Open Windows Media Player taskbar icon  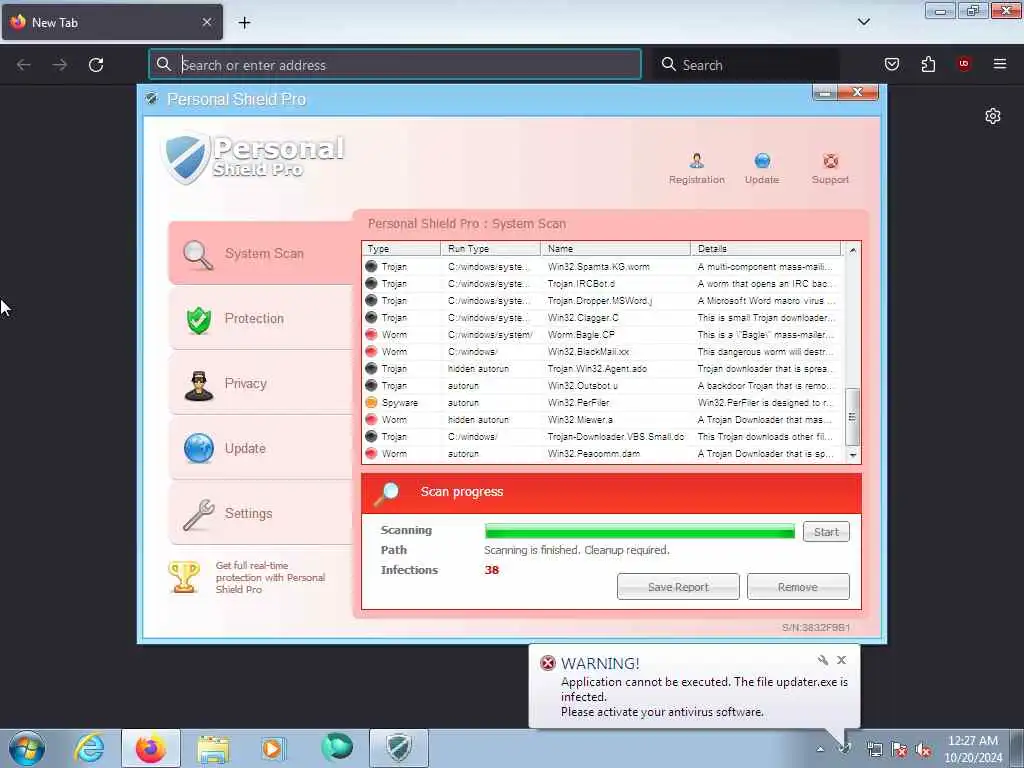273,748
